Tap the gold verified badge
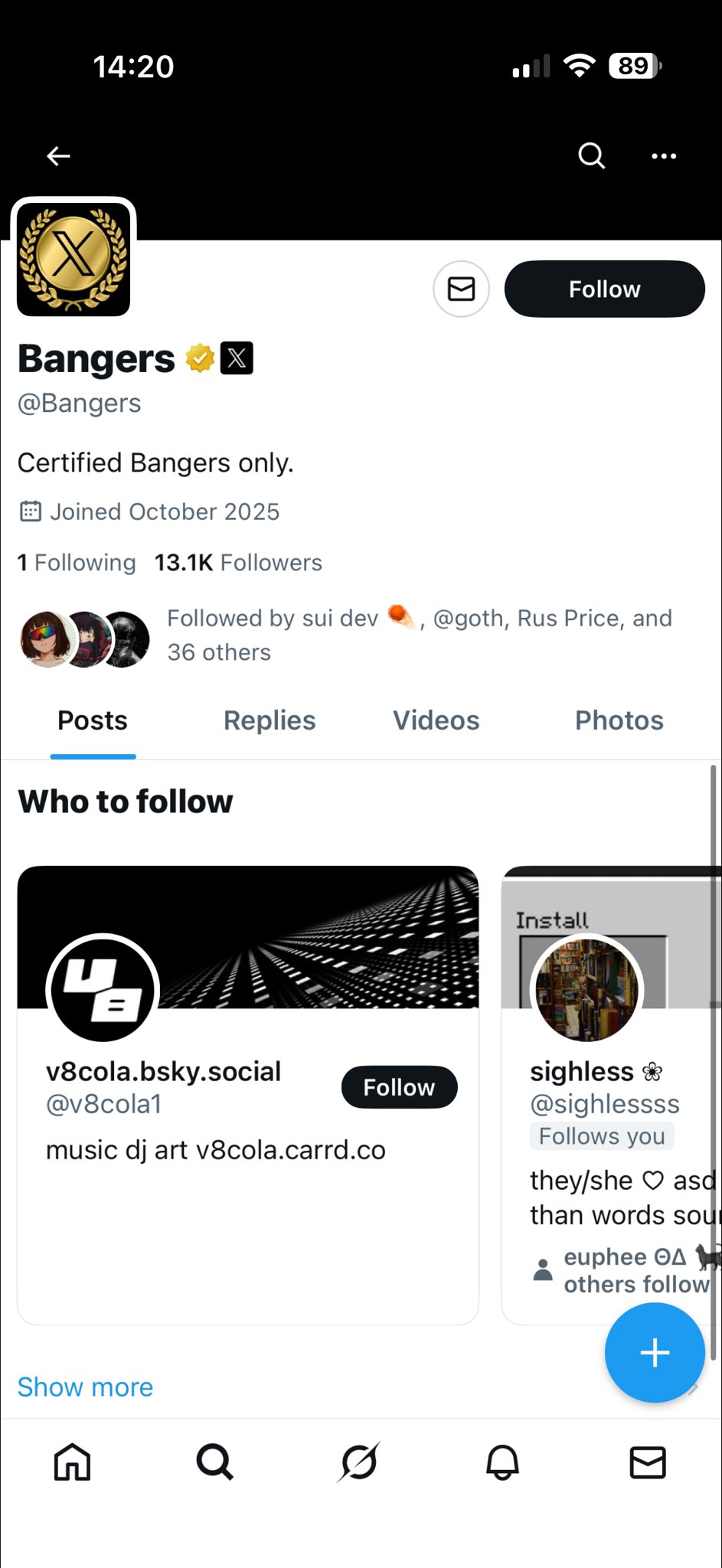This screenshot has width=722, height=1568. coord(200,358)
